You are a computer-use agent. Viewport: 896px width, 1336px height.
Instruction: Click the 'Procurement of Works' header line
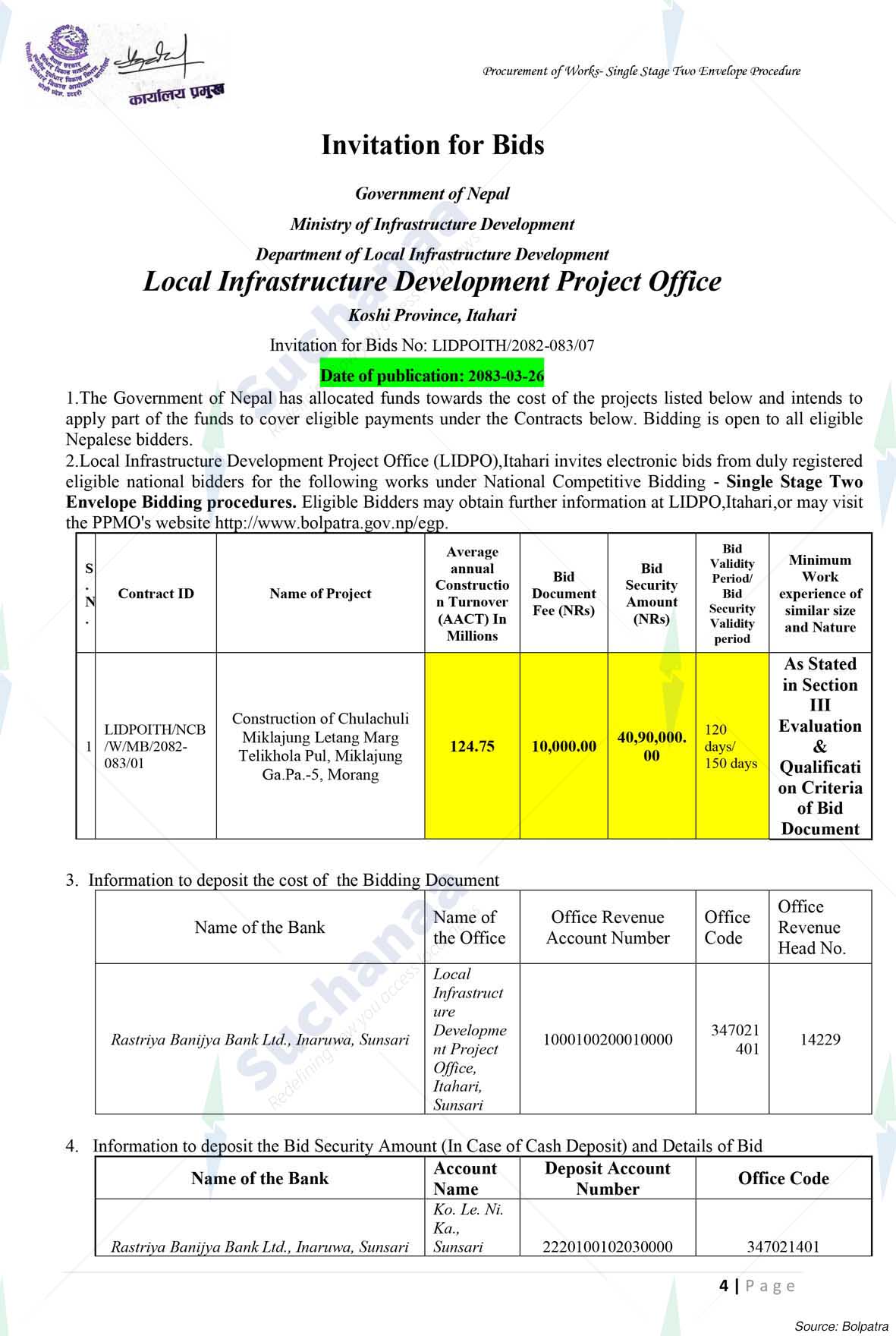click(x=642, y=71)
